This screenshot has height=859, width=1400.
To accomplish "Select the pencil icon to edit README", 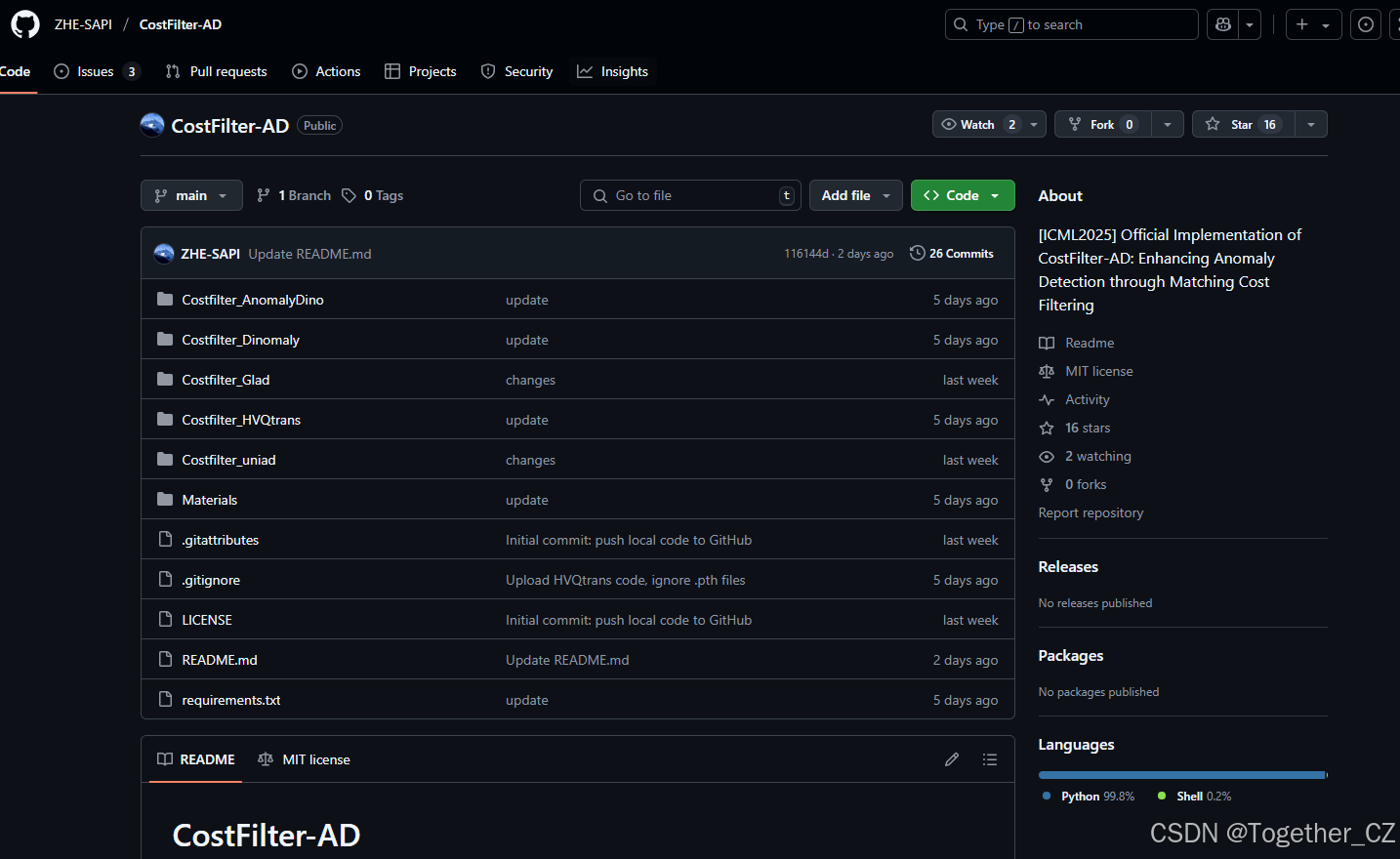I will click(x=951, y=758).
